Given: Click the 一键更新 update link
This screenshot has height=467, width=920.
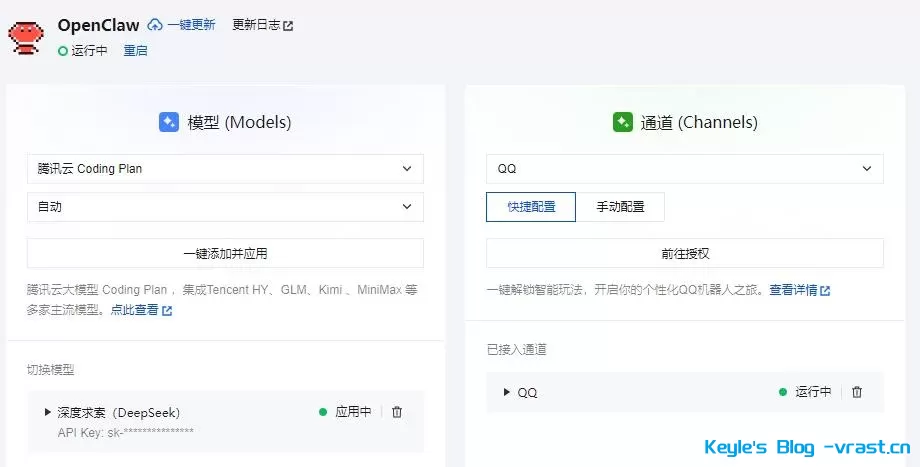Looking at the screenshot, I should (190, 25).
